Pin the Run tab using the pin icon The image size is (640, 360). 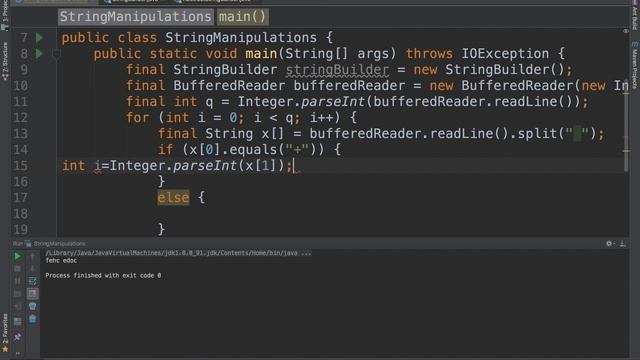click(x=18, y=337)
